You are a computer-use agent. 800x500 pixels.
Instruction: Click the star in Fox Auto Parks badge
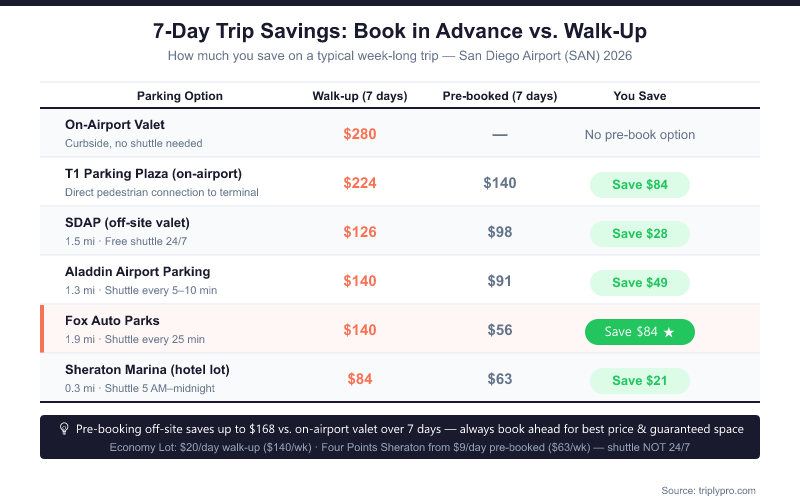pos(668,331)
